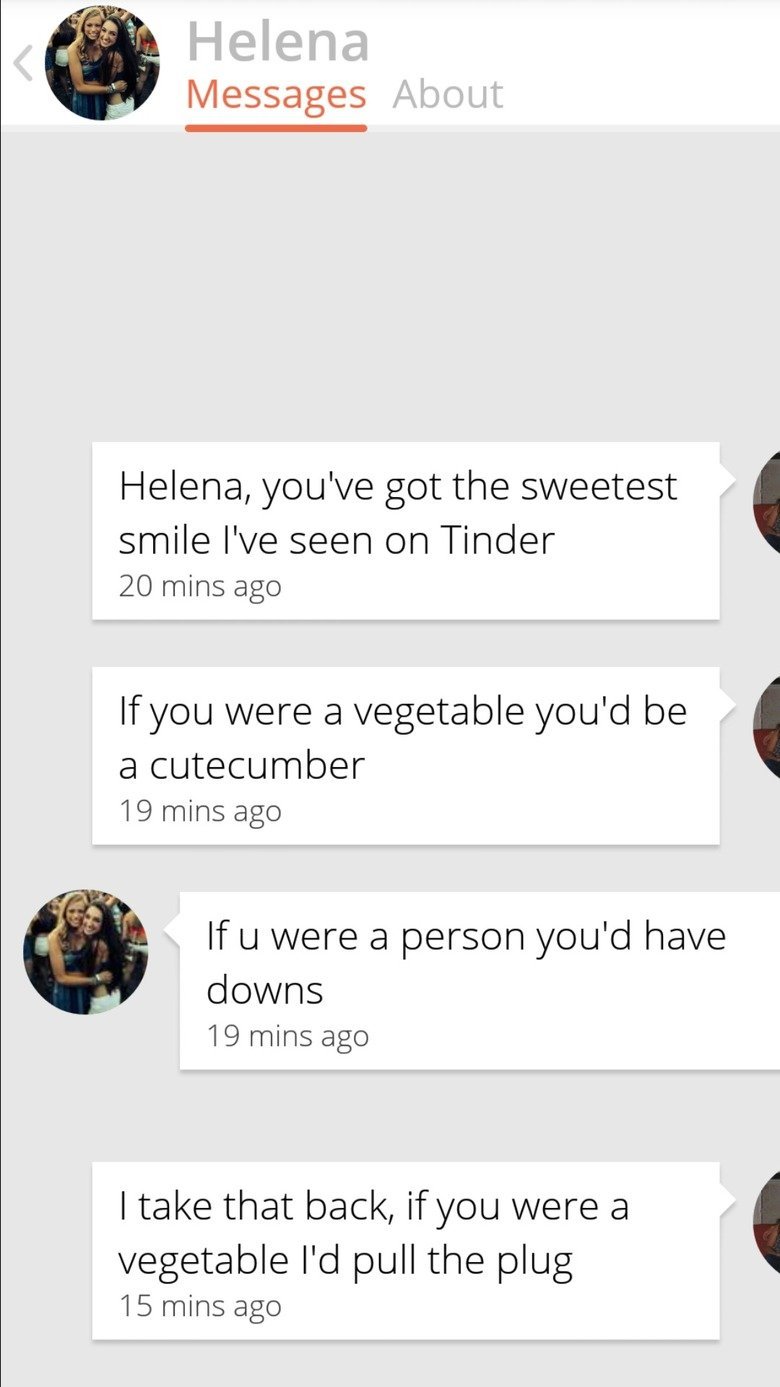Screen dimensions: 780x1387
Task: Tap the "you'd have downs" reply bubble
Action: (x=480, y=980)
